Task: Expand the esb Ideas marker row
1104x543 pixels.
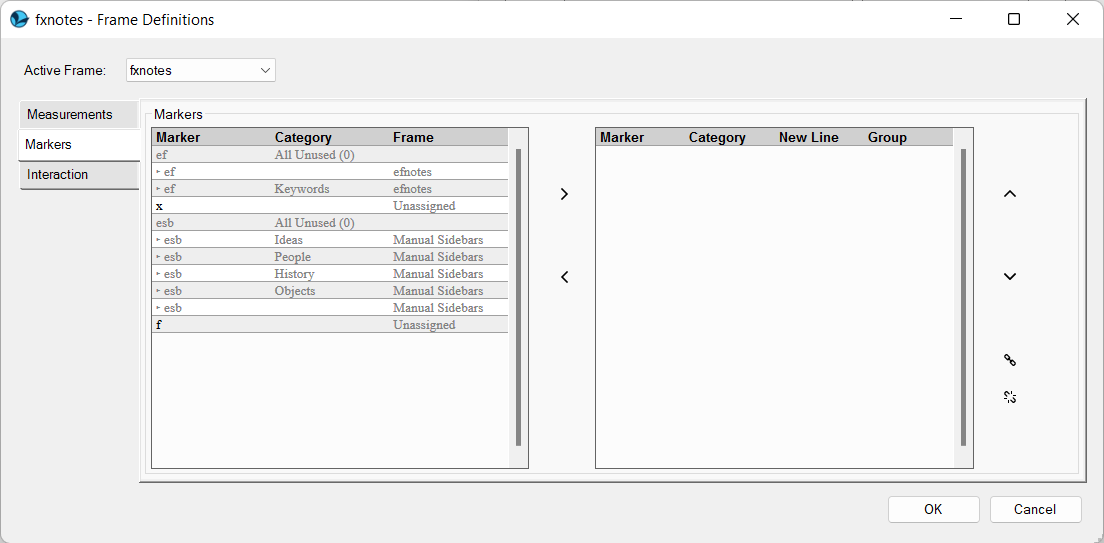Action: [158, 240]
